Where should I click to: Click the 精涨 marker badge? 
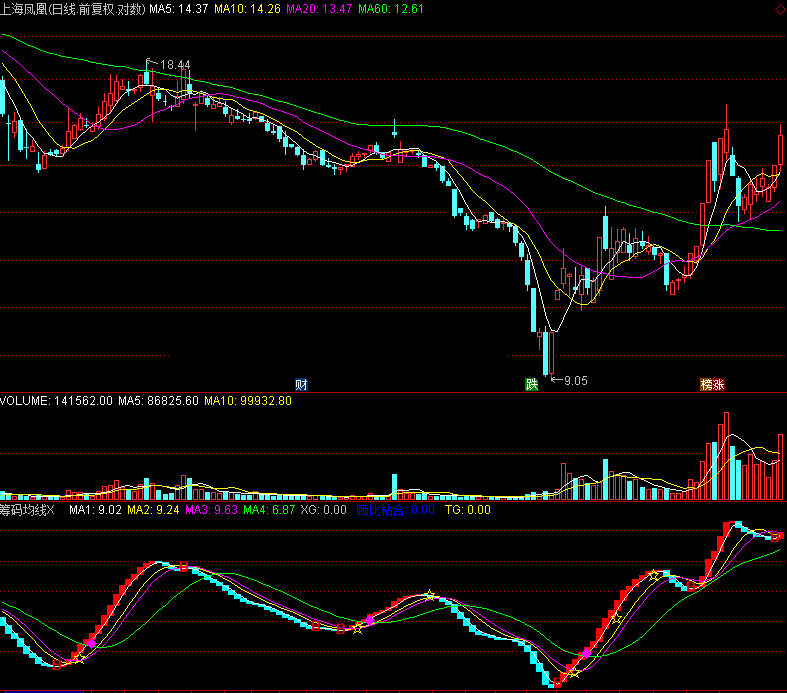(712, 384)
